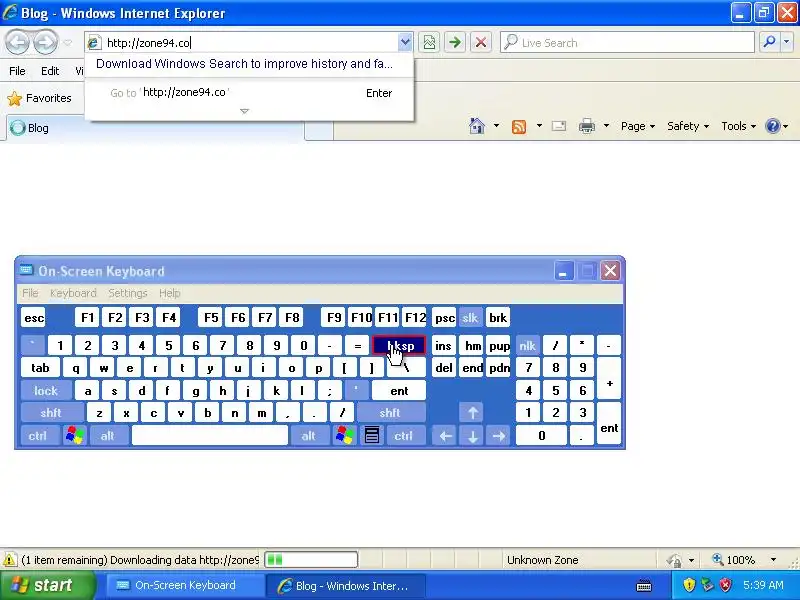Expand the Home button dropdown arrow
This screenshot has width=800, height=600.
click(x=496, y=126)
